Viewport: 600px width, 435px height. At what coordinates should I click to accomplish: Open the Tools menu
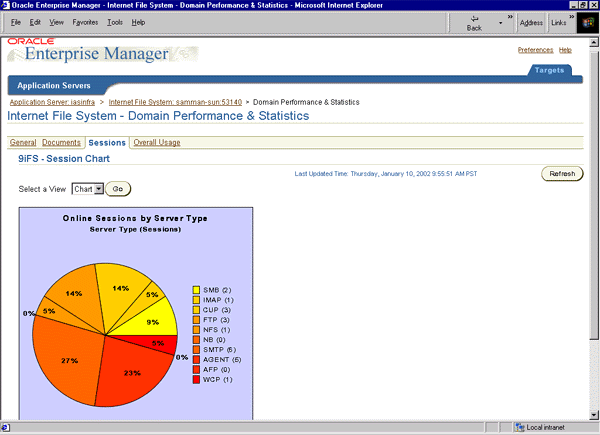pos(115,23)
